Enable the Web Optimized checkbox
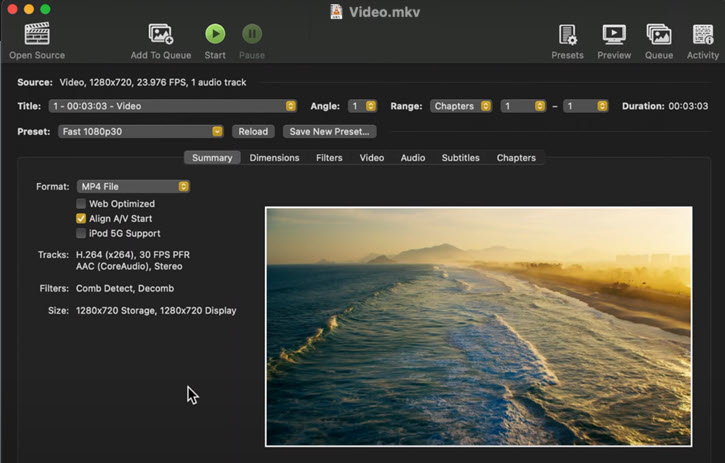This screenshot has width=725, height=463. coord(81,204)
